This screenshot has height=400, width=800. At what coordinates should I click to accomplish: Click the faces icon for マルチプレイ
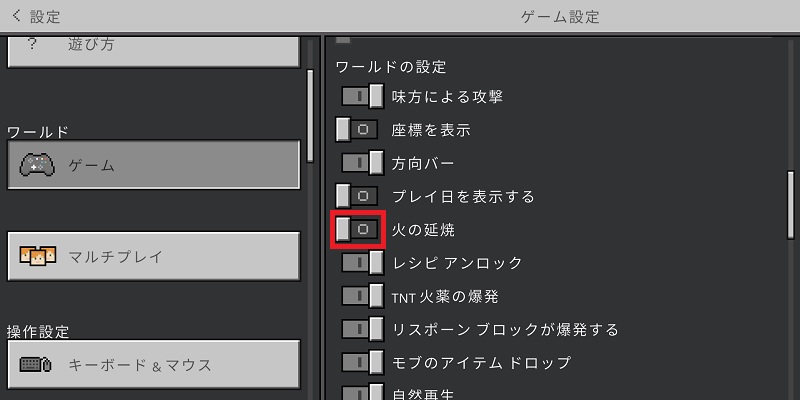pos(37,256)
